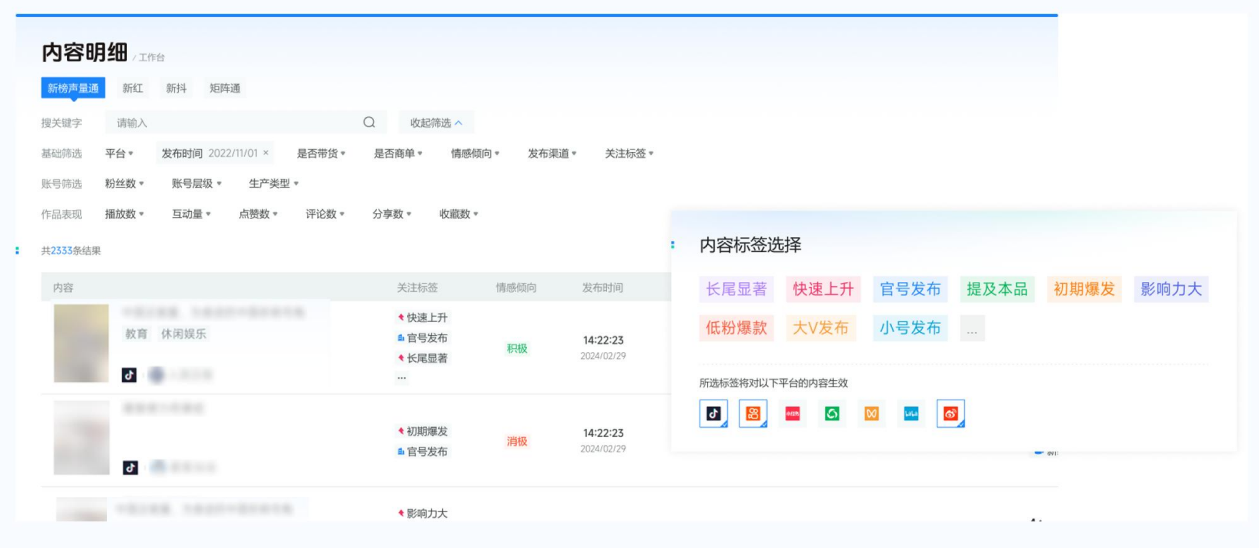Open the 是否带货 dropdown
1259x548 pixels.
coord(320,153)
